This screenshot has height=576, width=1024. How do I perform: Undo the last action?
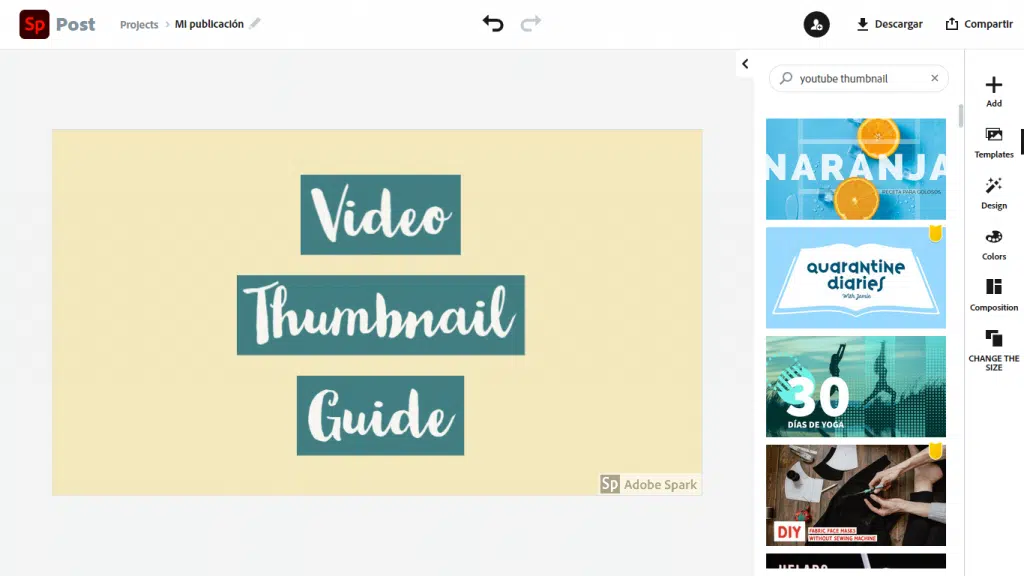[x=492, y=23]
